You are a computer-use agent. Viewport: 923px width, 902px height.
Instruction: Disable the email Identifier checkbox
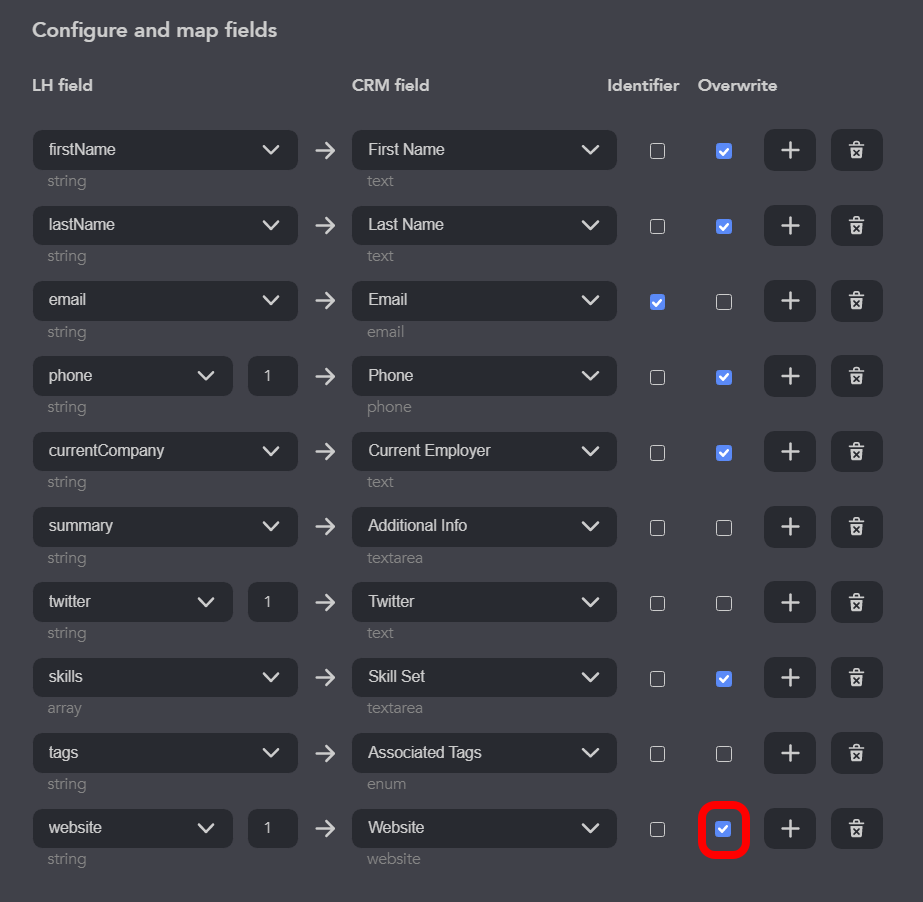tap(658, 302)
